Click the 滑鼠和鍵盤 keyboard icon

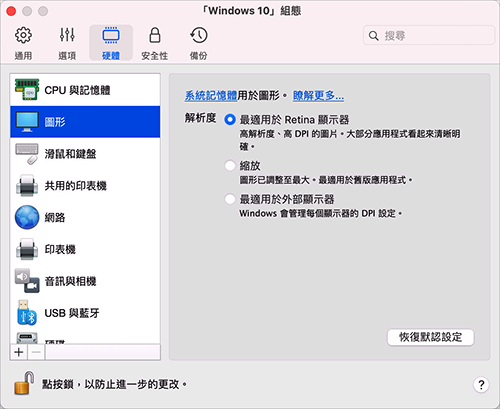pyautogui.click(x=27, y=154)
